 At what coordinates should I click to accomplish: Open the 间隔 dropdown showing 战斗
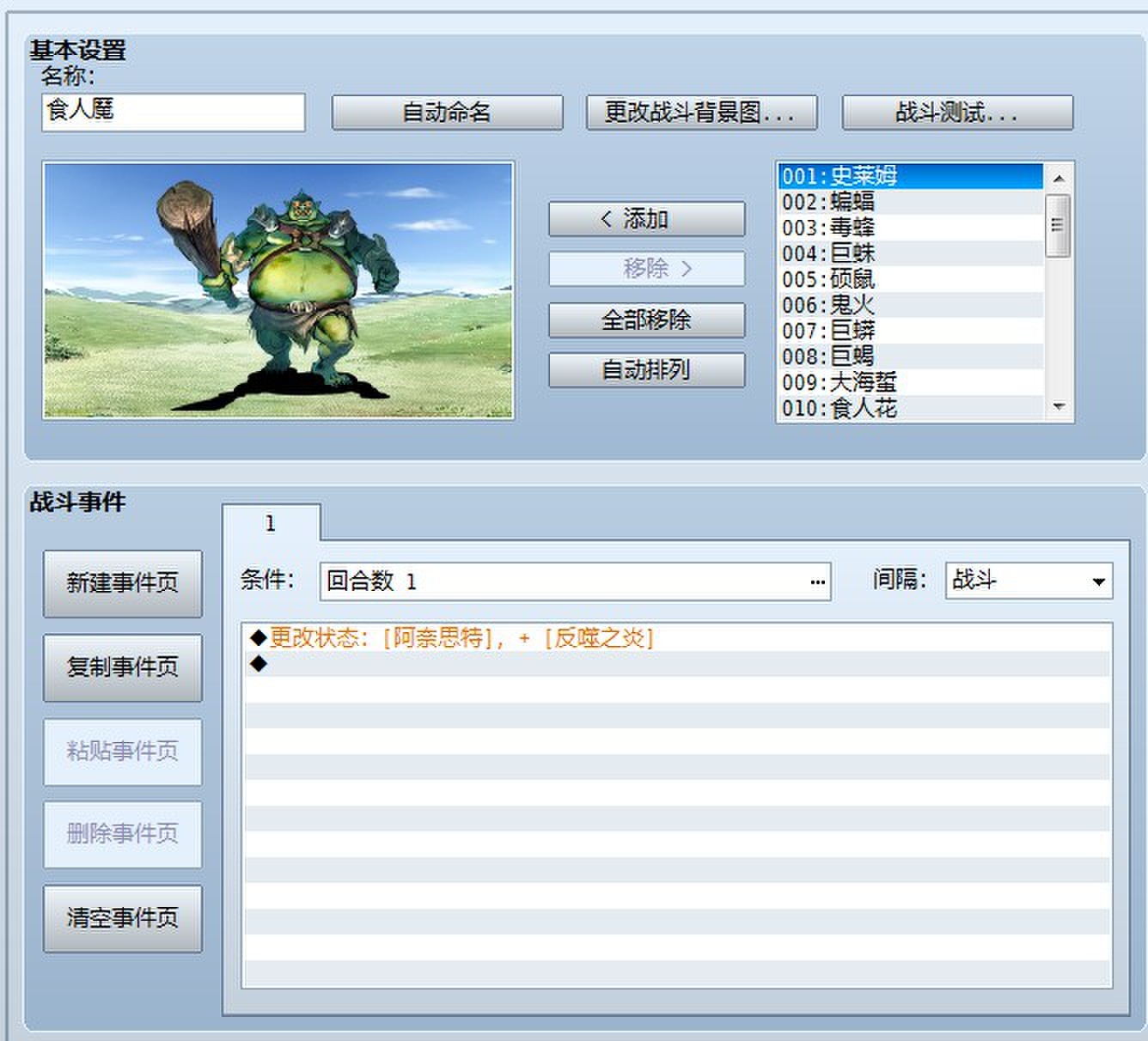(1029, 581)
